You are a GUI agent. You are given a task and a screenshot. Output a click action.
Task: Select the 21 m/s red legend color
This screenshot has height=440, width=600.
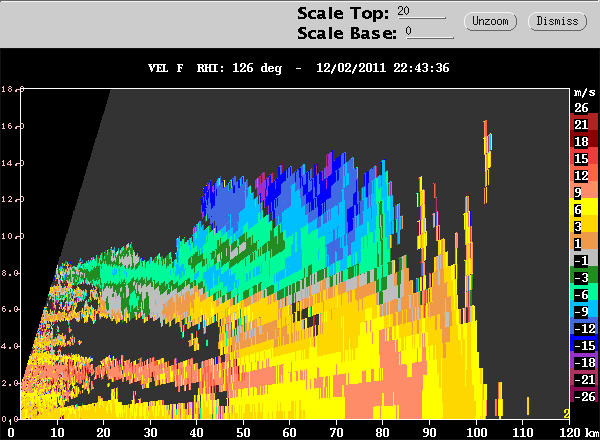click(x=581, y=124)
